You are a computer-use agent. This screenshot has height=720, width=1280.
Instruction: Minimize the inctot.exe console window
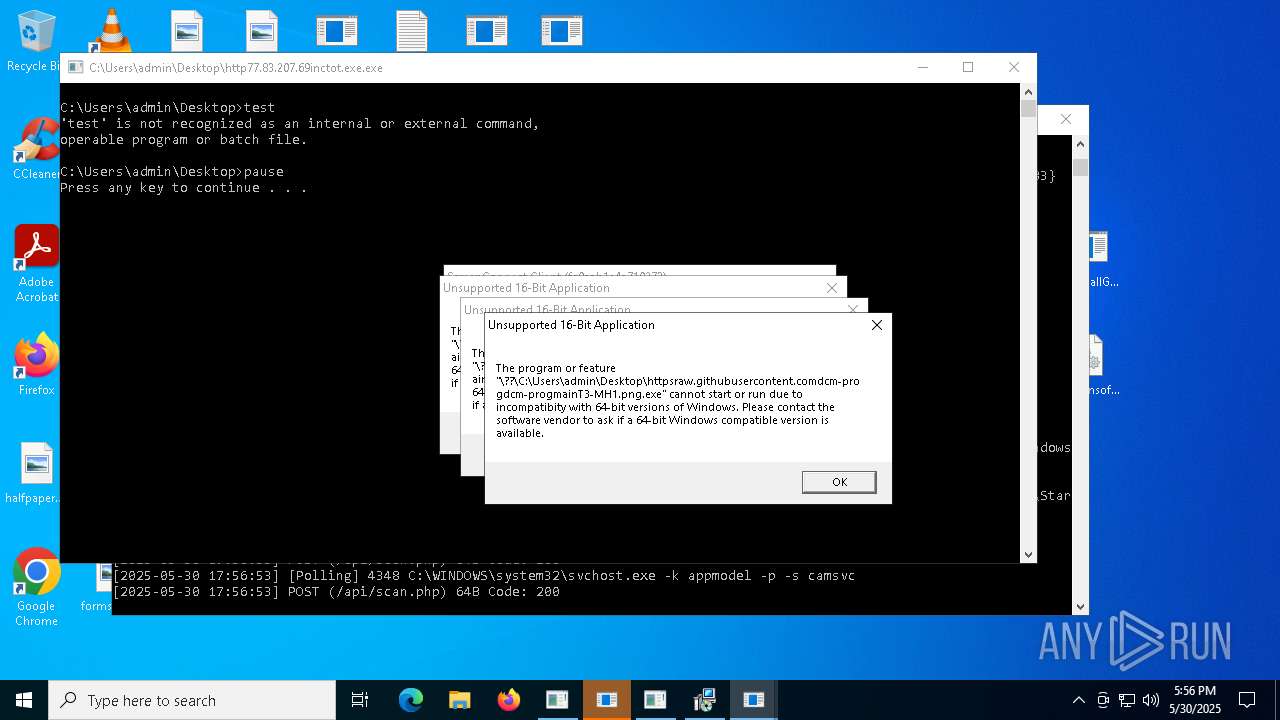click(923, 67)
